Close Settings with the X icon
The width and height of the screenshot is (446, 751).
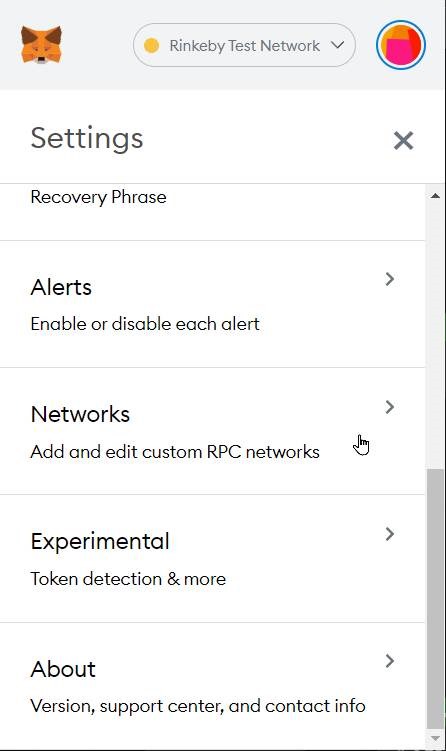[403, 140]
